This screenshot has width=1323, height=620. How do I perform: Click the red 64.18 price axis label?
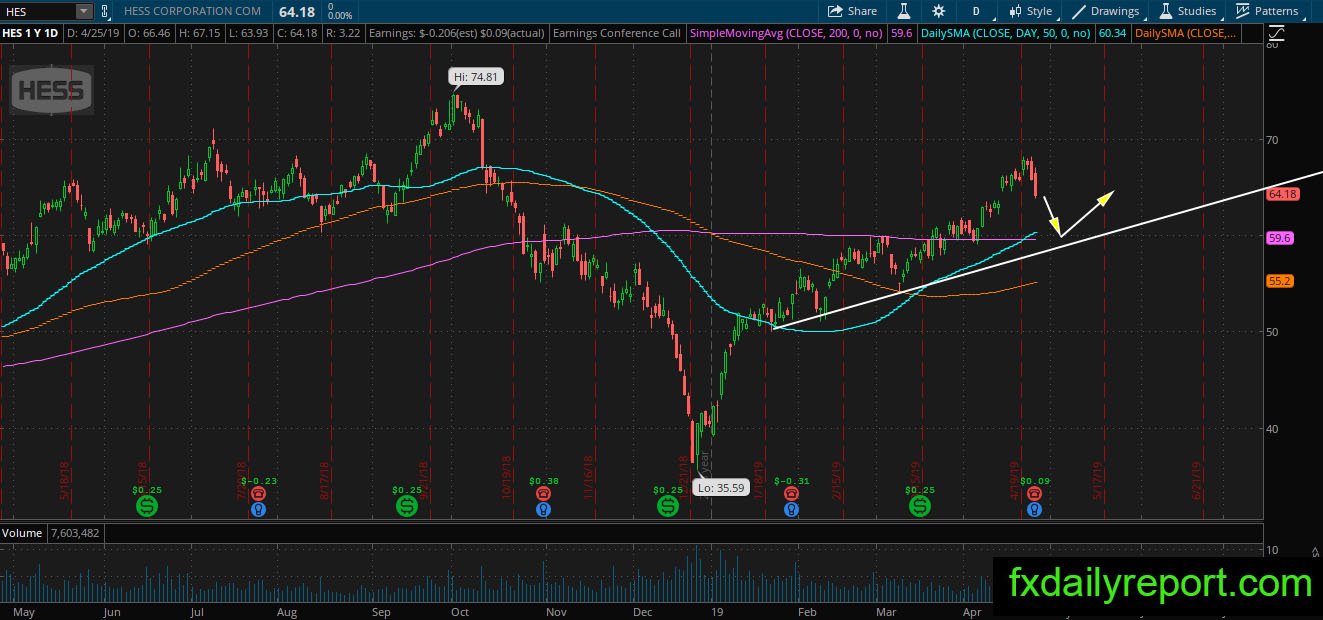[1281, 194]
